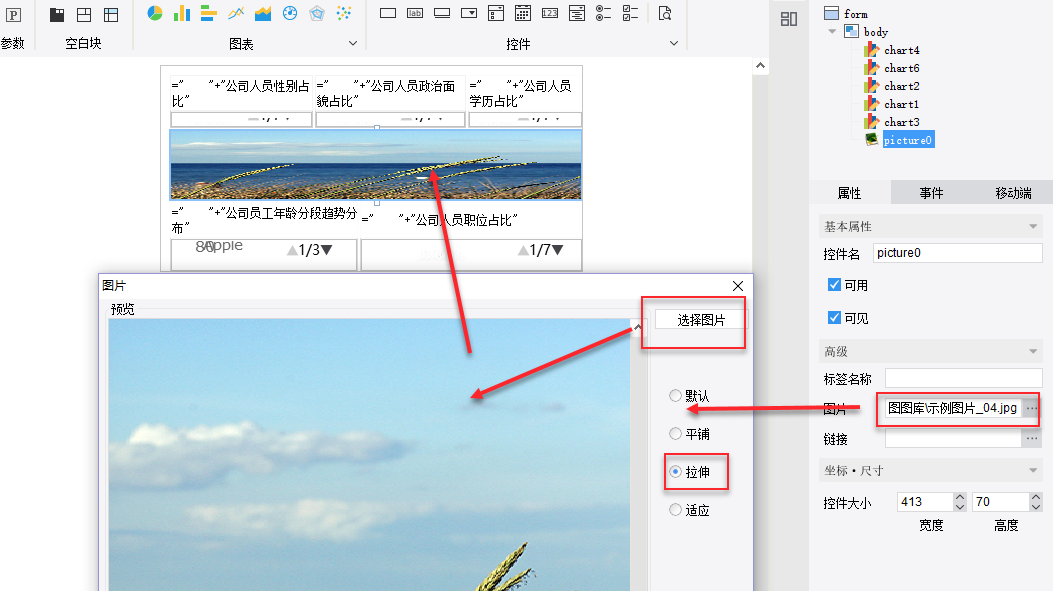Select the tile 平铺 radio option
1053x591 pixels.
pyautogui.click(x=676, y=434)
